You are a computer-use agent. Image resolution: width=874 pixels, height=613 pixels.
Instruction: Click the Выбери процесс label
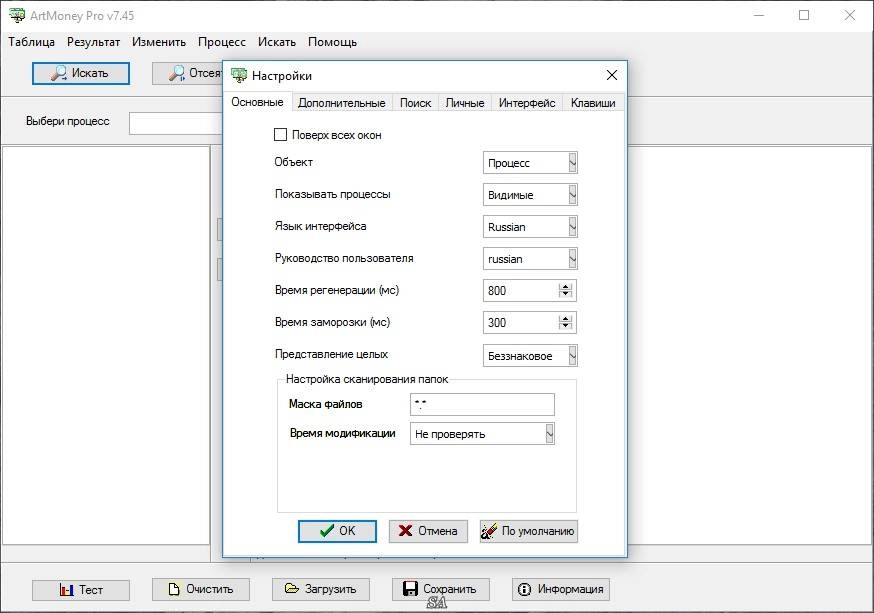[67, 121]
